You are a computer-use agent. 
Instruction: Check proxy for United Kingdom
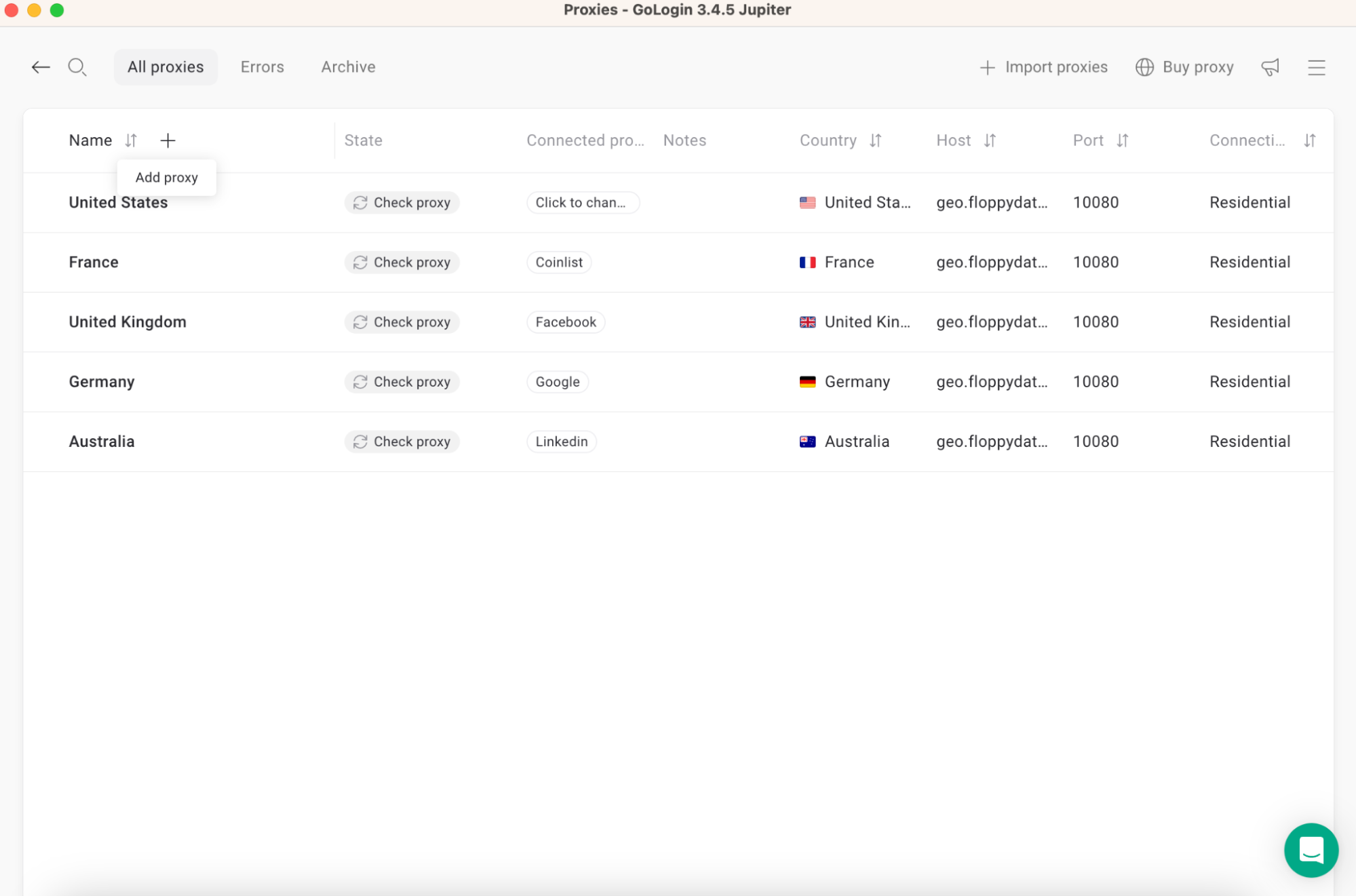click(402, 322)
